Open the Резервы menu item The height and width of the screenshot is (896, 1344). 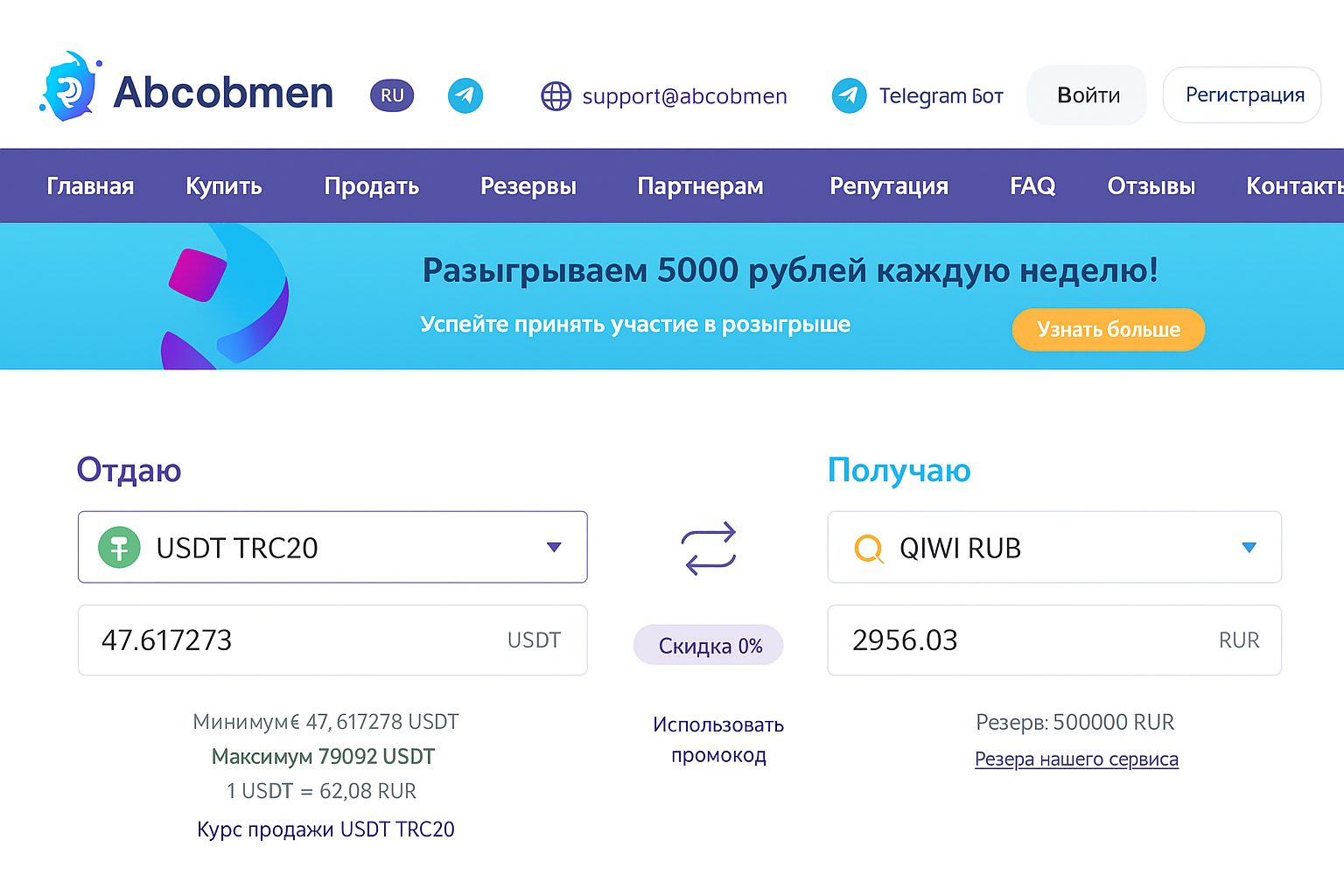(x=528, y=185)
